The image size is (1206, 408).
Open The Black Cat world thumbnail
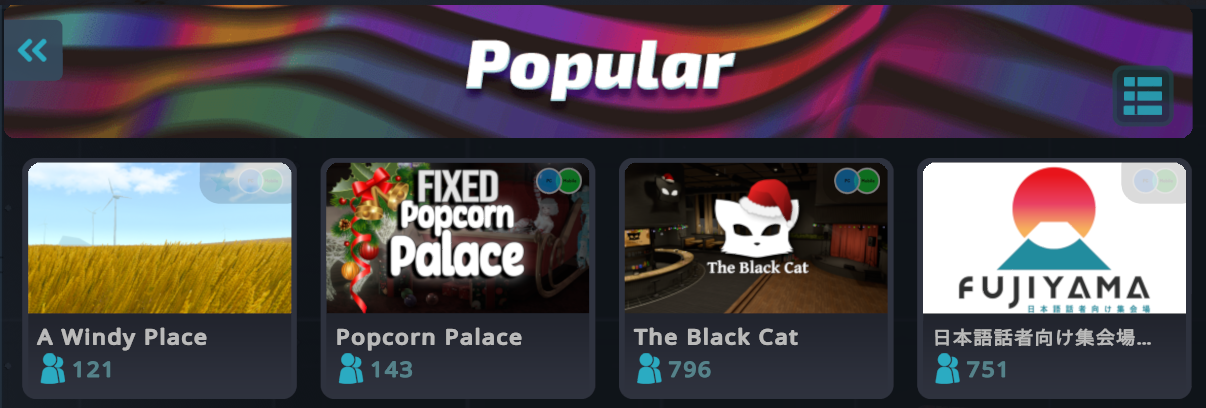click(756, 238)
